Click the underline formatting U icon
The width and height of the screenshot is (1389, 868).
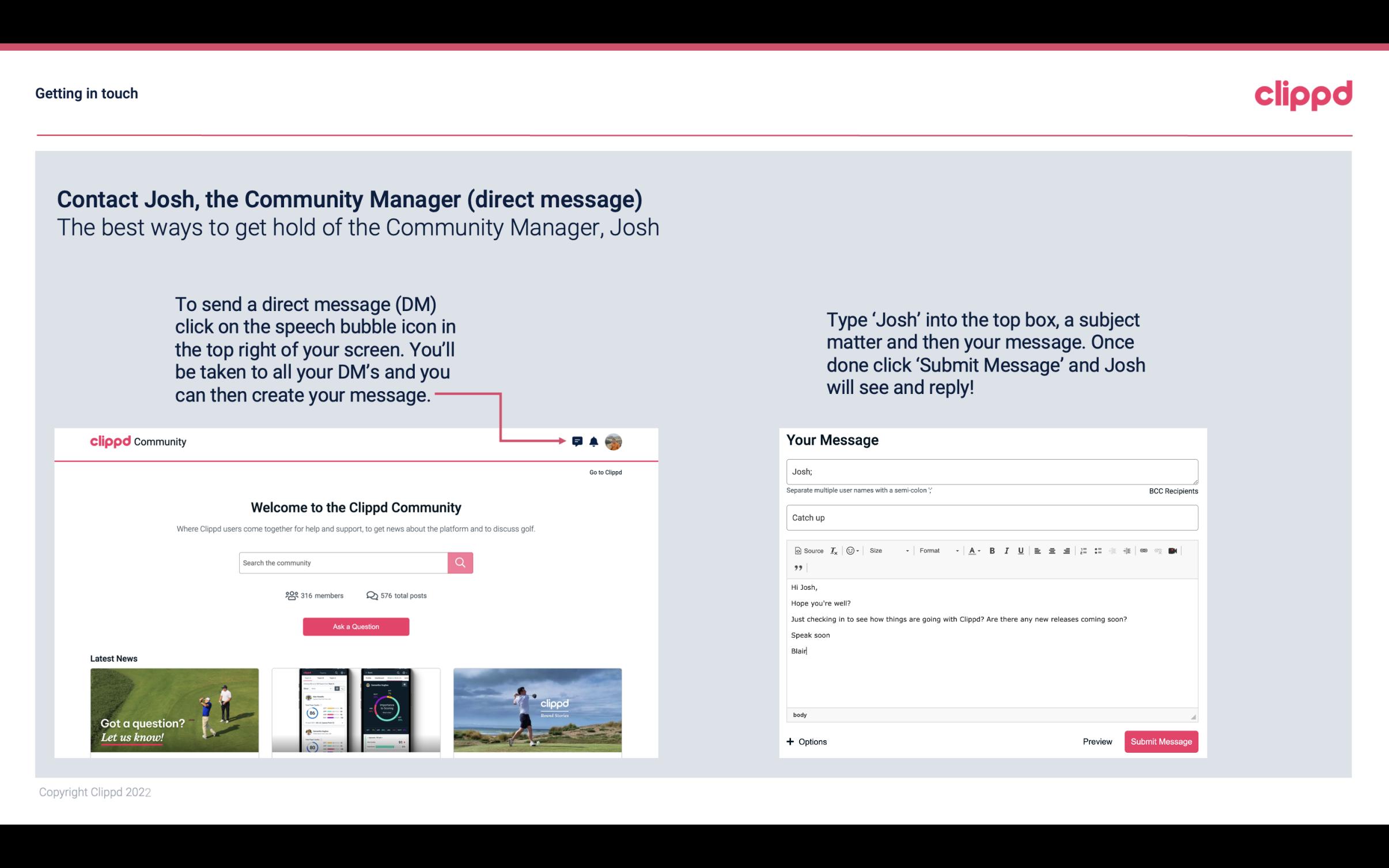click(1020, 550)
